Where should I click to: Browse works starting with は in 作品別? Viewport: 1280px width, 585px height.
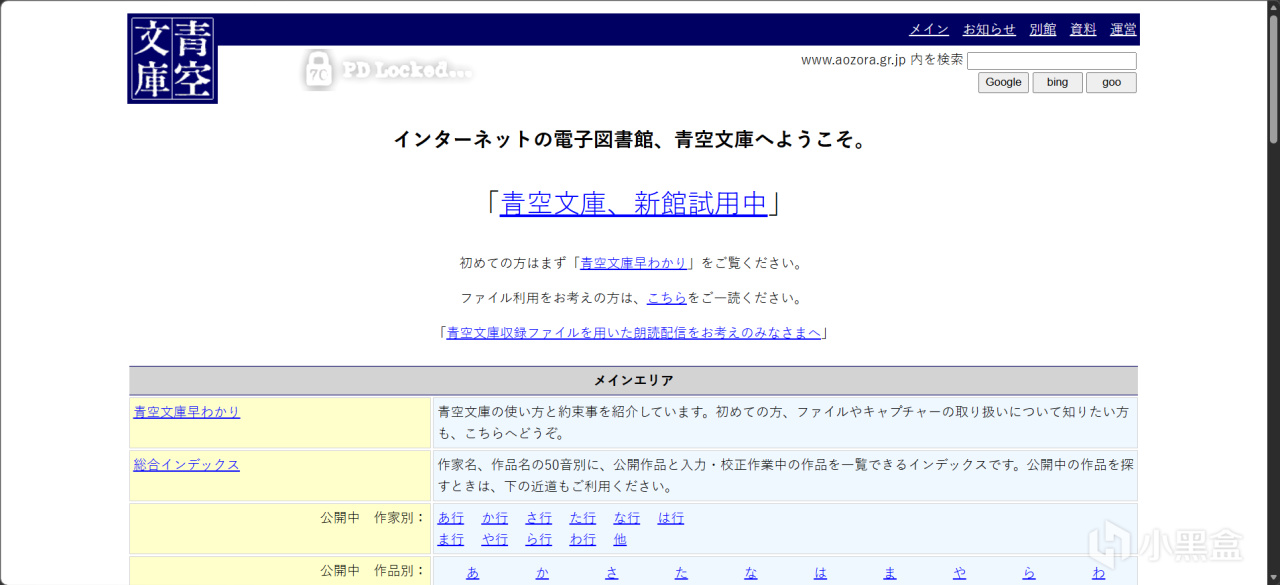coord(820,573)
